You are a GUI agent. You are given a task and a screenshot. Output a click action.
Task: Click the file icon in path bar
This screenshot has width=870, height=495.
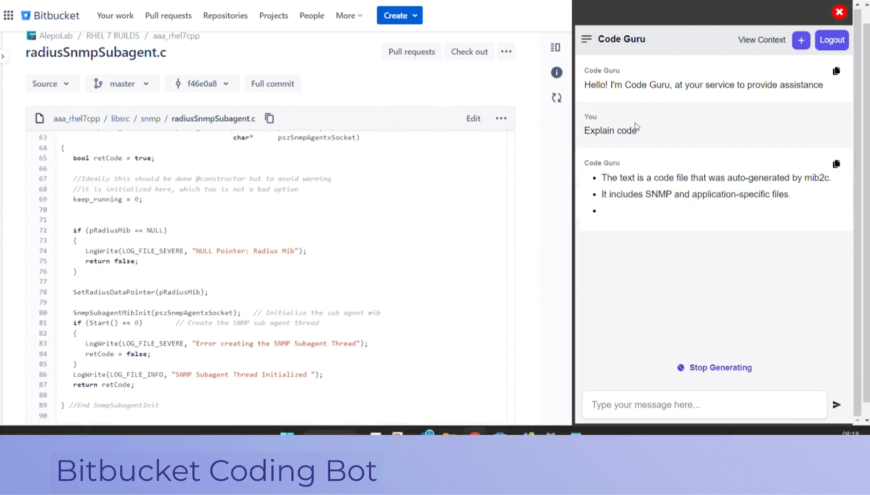pos(39,118)
